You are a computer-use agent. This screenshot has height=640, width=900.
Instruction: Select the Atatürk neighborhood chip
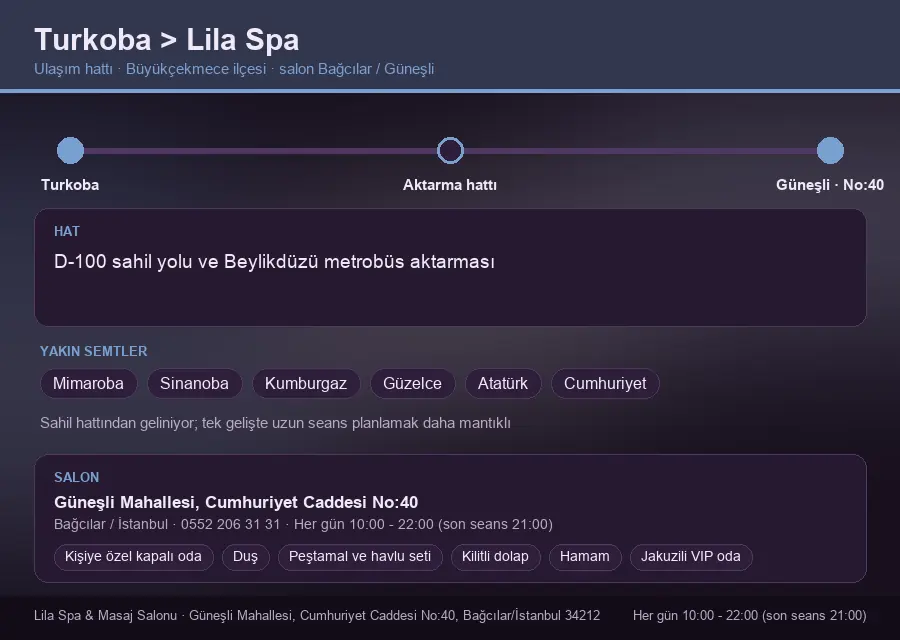click(x=503, y=383)
